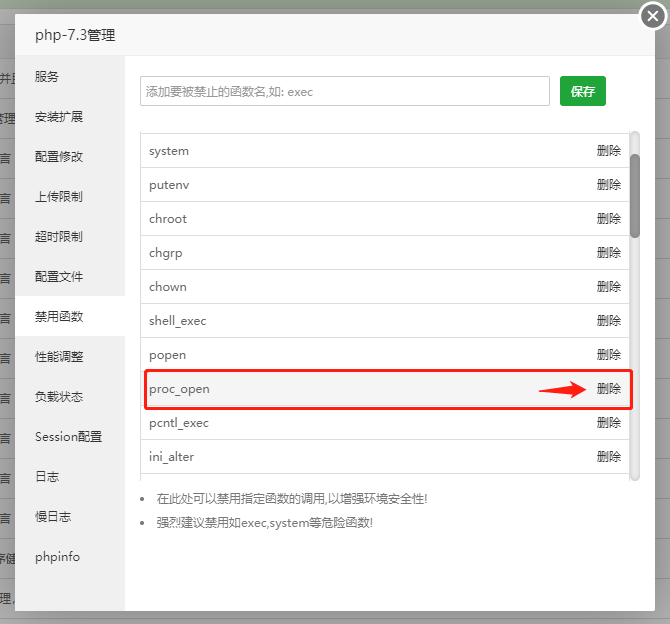
Task: Select the proc_open row text
Action: pyautogui.click(x=179, y=389)
